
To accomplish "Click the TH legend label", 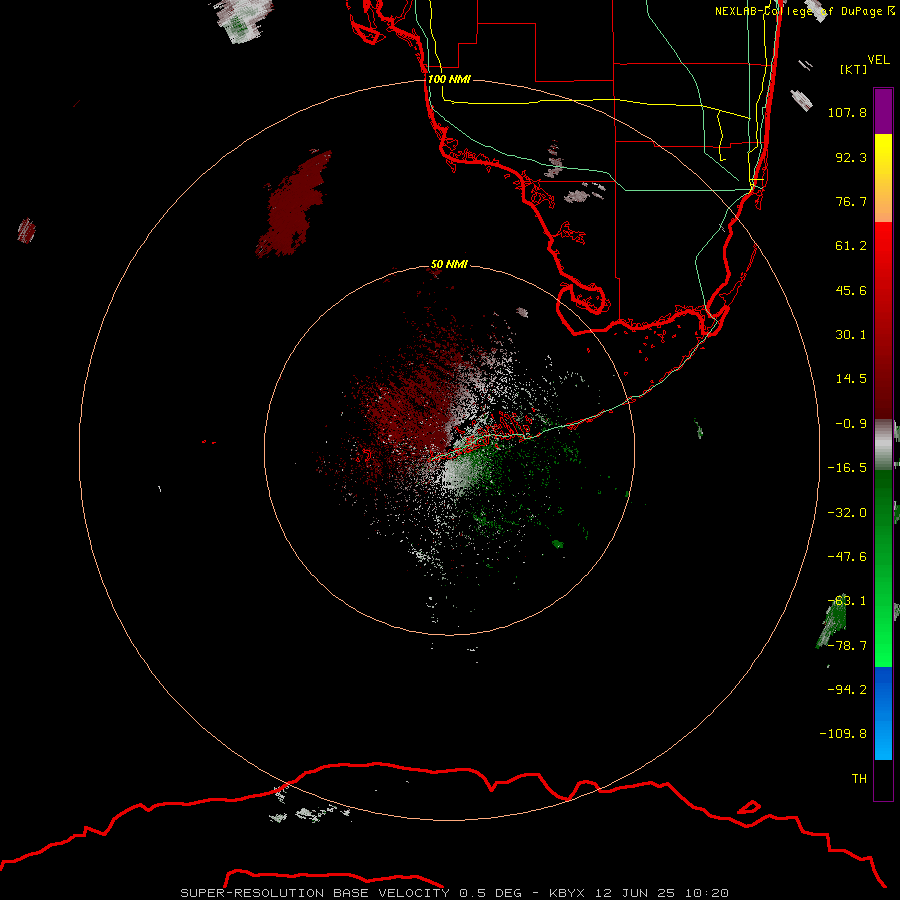I will point(859,779).
